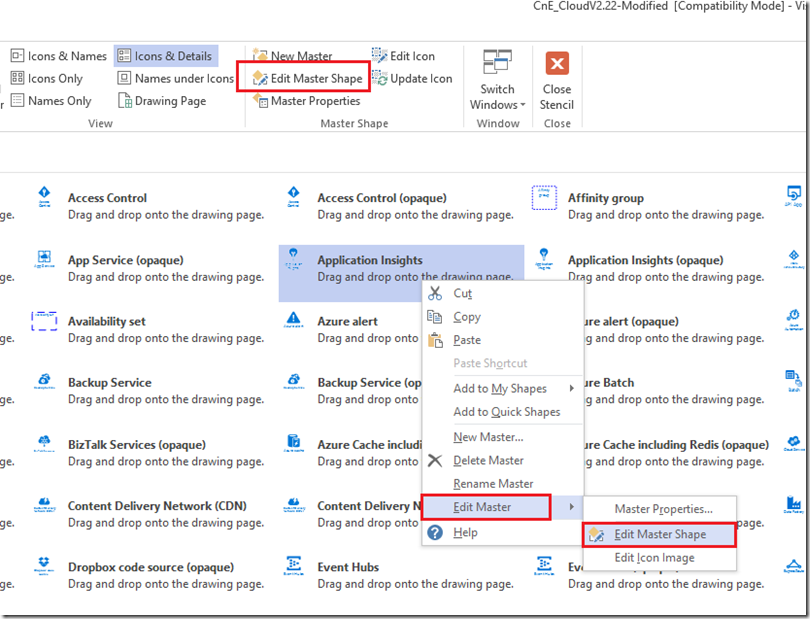Choose Add to Quick Shapes
This screenshot has width=810, height=619.
(x=503, y=412)
